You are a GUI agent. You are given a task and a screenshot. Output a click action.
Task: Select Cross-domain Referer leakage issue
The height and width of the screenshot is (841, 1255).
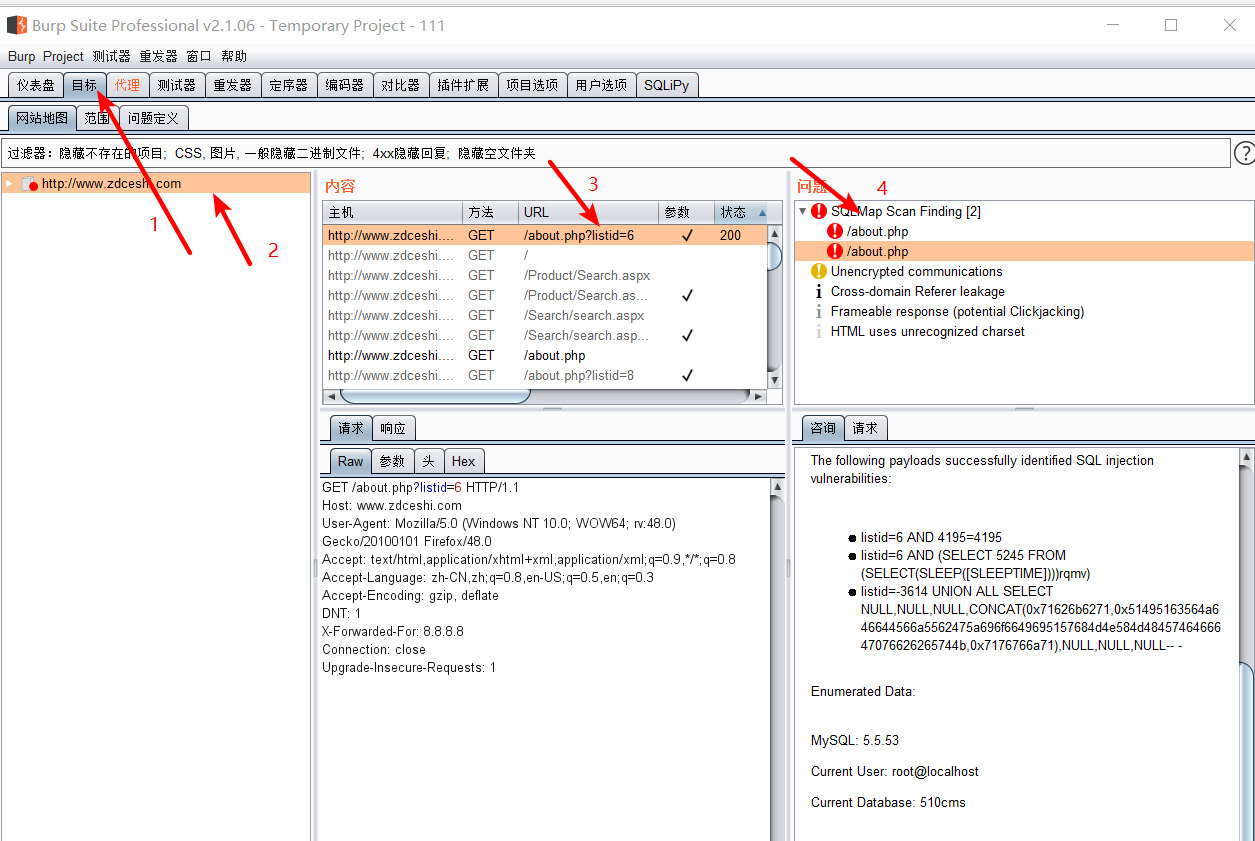(x=917, y=291)
